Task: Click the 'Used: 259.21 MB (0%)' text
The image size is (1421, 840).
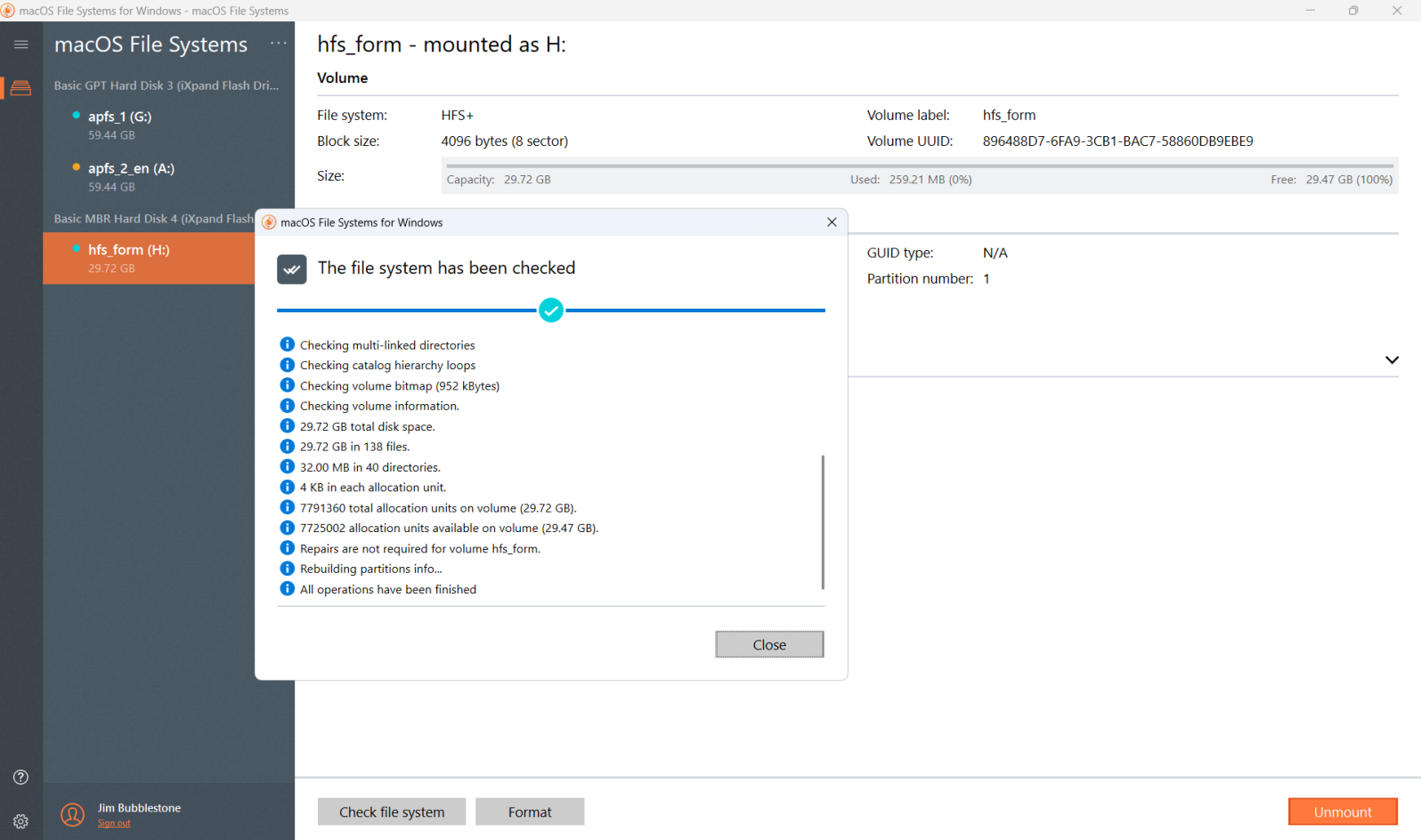Action: tap(911, 180)
